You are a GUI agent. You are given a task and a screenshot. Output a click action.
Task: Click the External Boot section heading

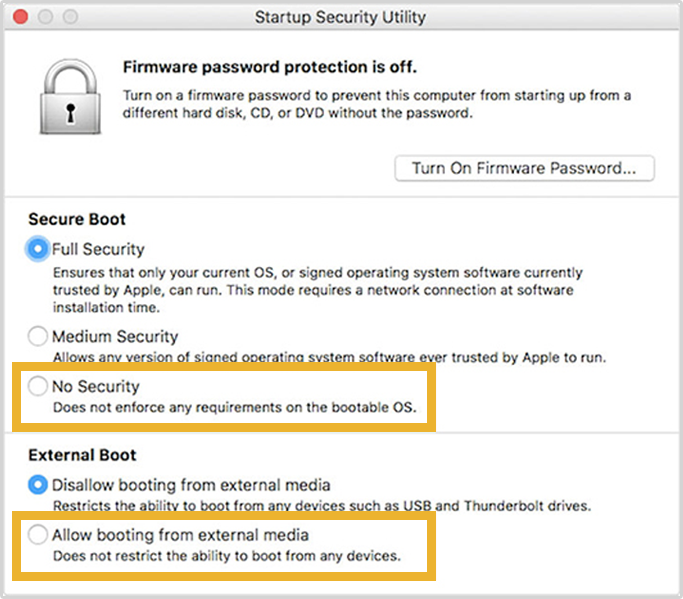82,455
